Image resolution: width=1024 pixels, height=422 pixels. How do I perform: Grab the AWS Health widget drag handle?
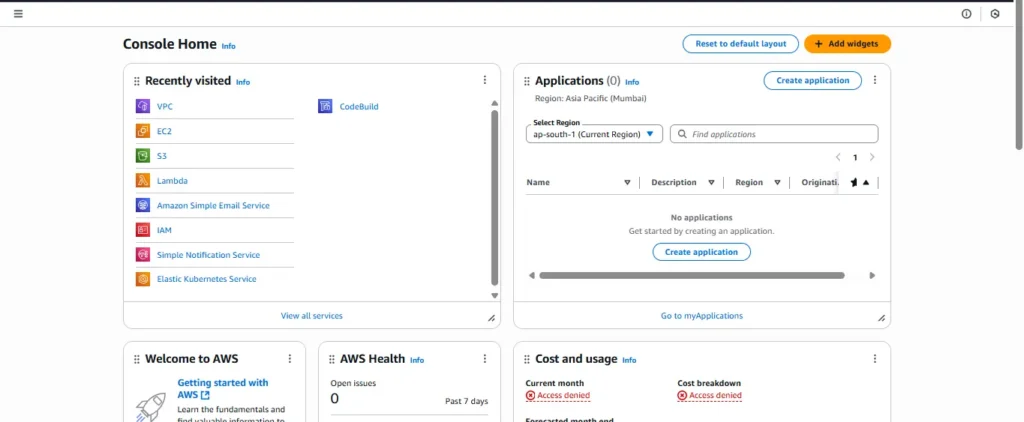click(x=332, y=359)
